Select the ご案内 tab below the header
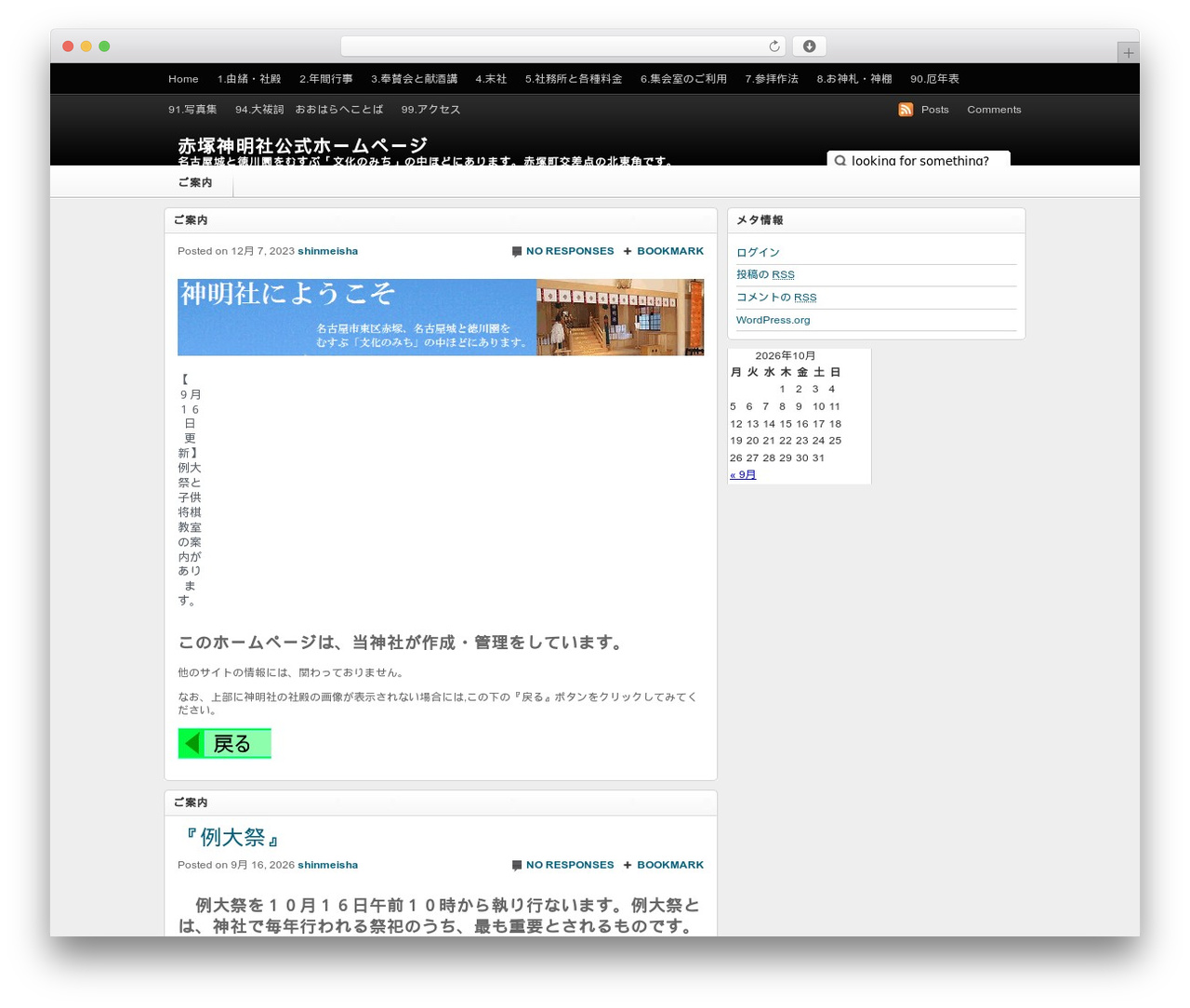The width and height of the screenshot is (1190, 1008). pyautogui.click(x=195, y=182)
